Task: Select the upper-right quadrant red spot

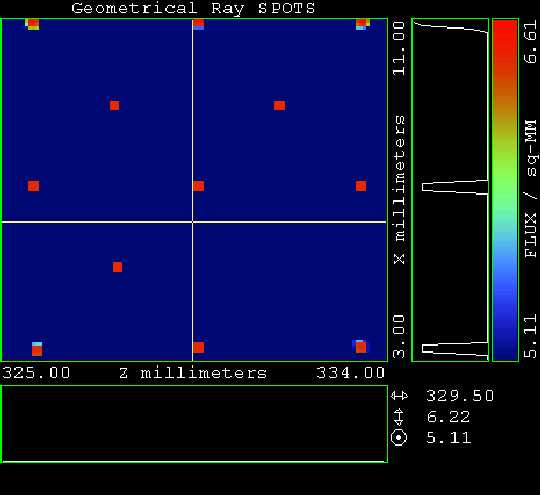Action: tap(279, 105)
